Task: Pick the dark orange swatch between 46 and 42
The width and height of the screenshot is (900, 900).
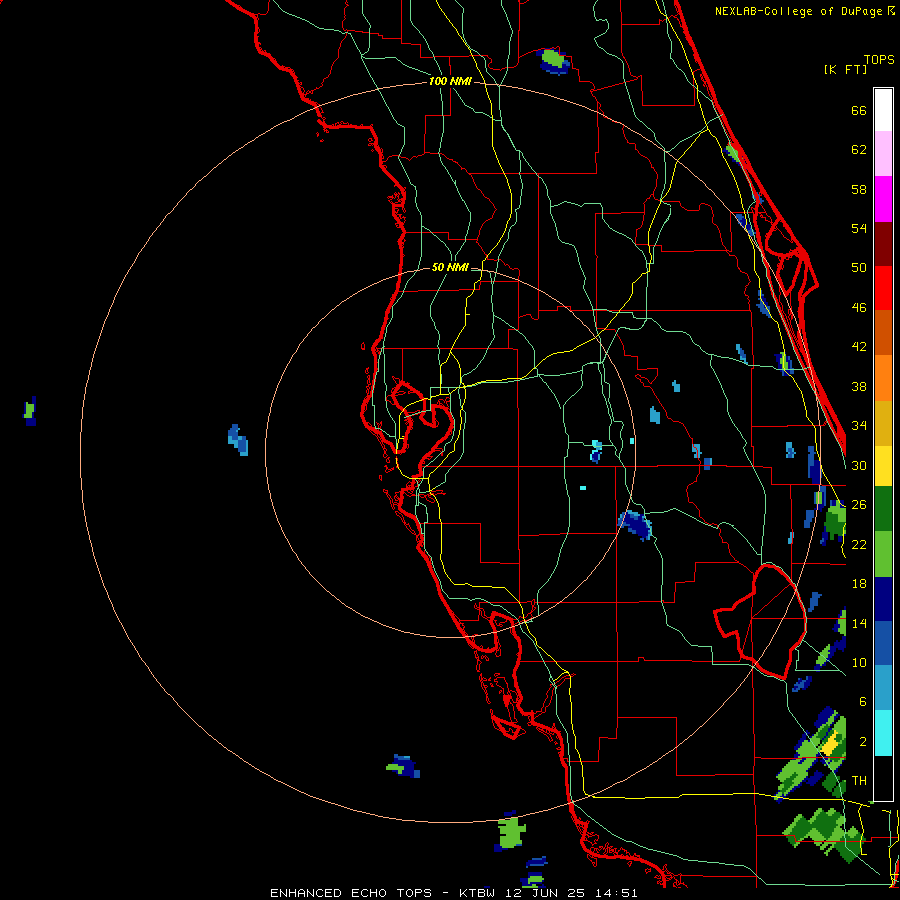Action: point(883,332)
